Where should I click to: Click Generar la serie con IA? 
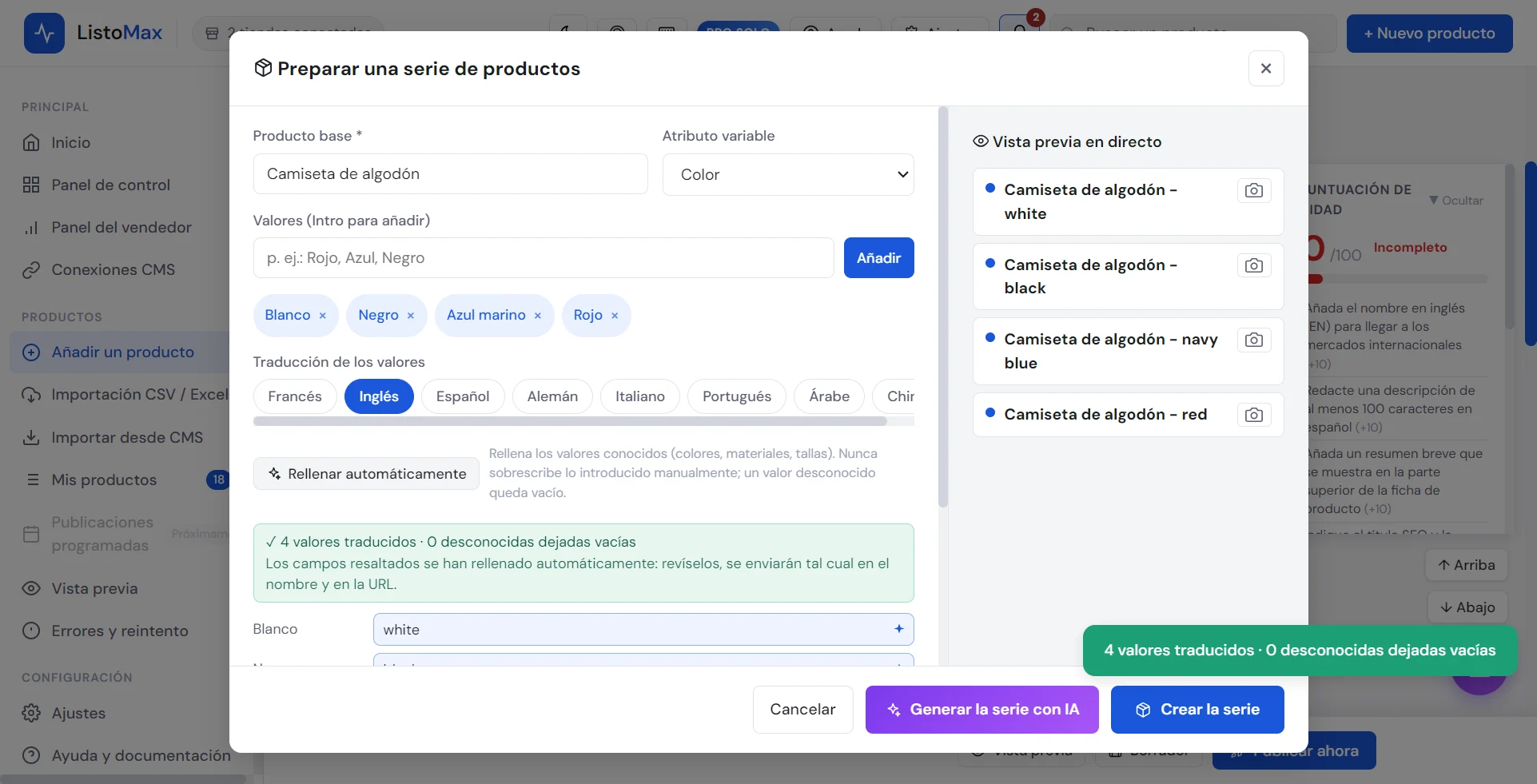982,710
